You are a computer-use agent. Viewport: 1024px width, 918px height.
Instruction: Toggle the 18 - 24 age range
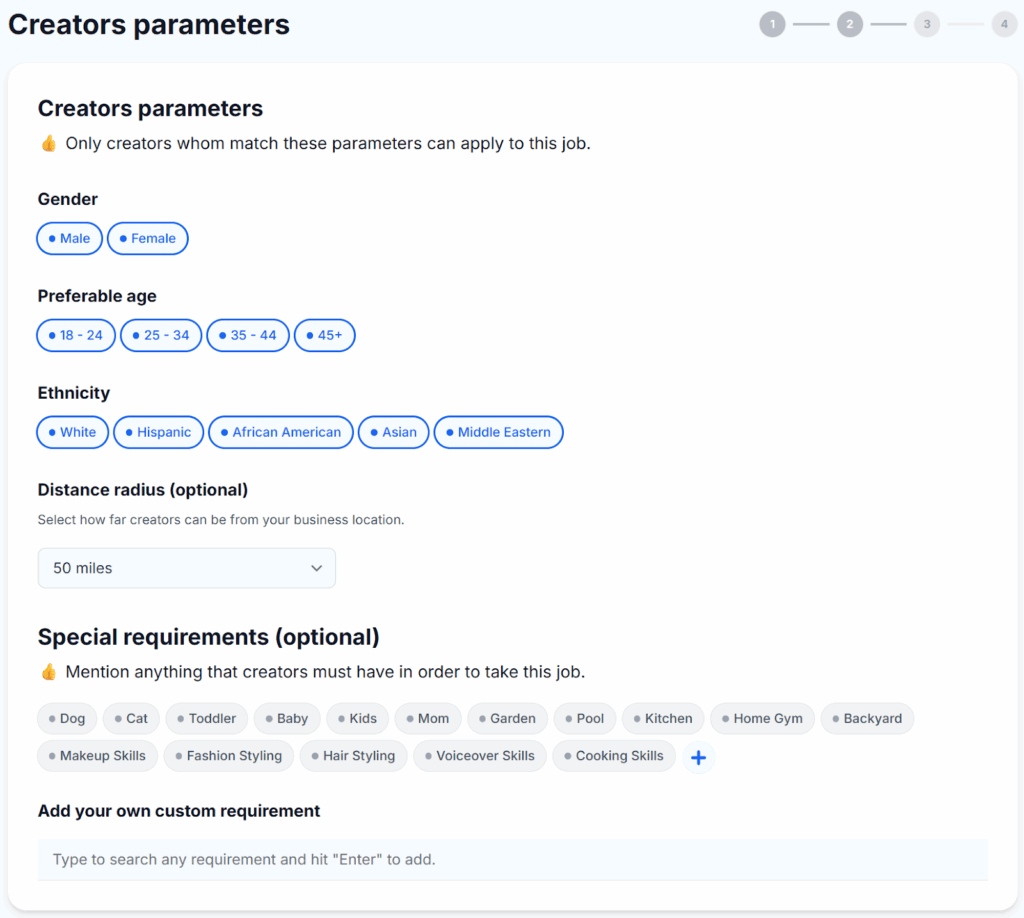click(76, 336)
